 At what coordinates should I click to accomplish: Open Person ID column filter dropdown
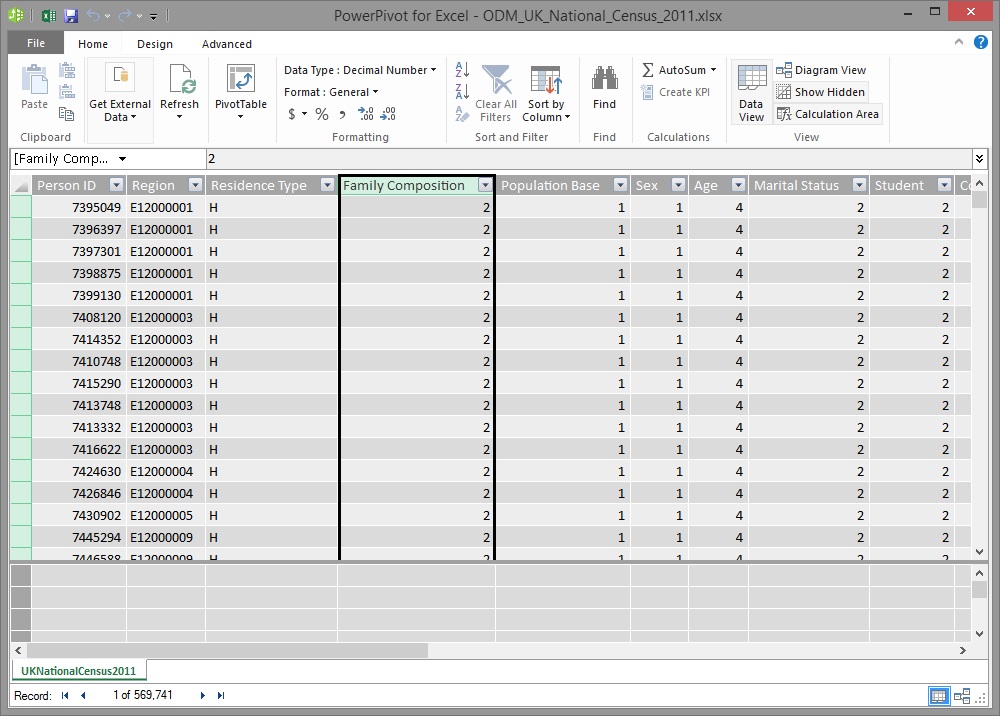click(116, 186)
